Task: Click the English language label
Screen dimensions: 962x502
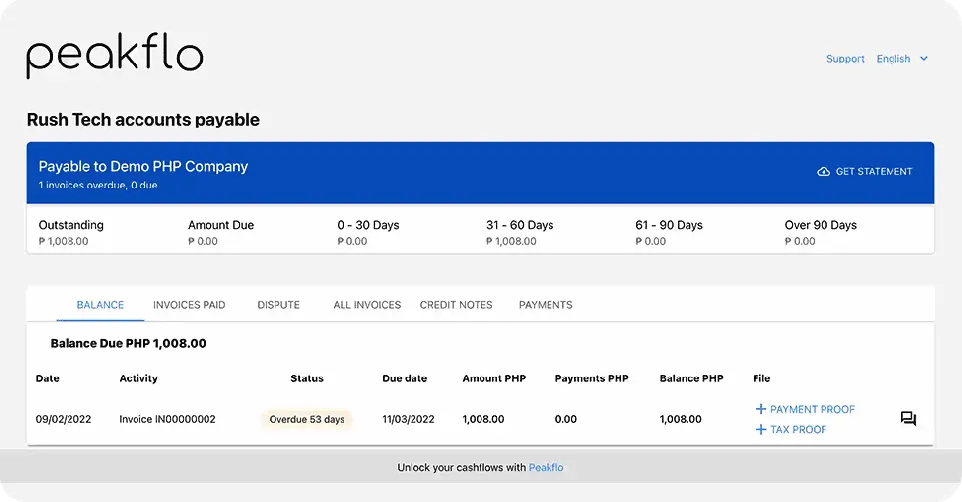Action: 893,59
